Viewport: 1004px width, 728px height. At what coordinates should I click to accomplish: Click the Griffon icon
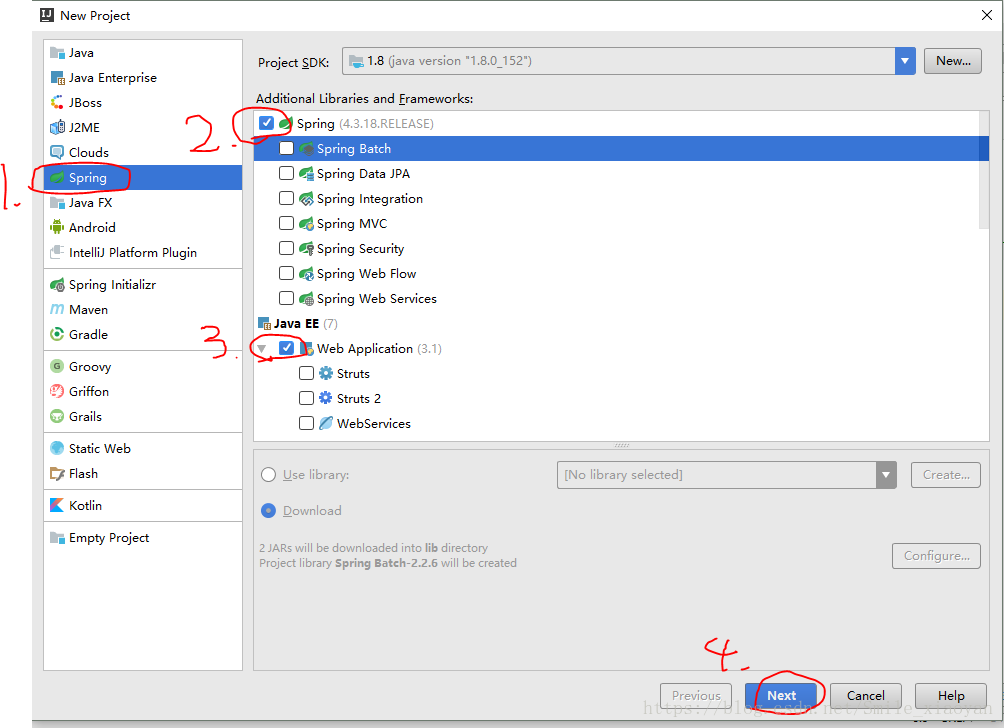coord(57,391)
